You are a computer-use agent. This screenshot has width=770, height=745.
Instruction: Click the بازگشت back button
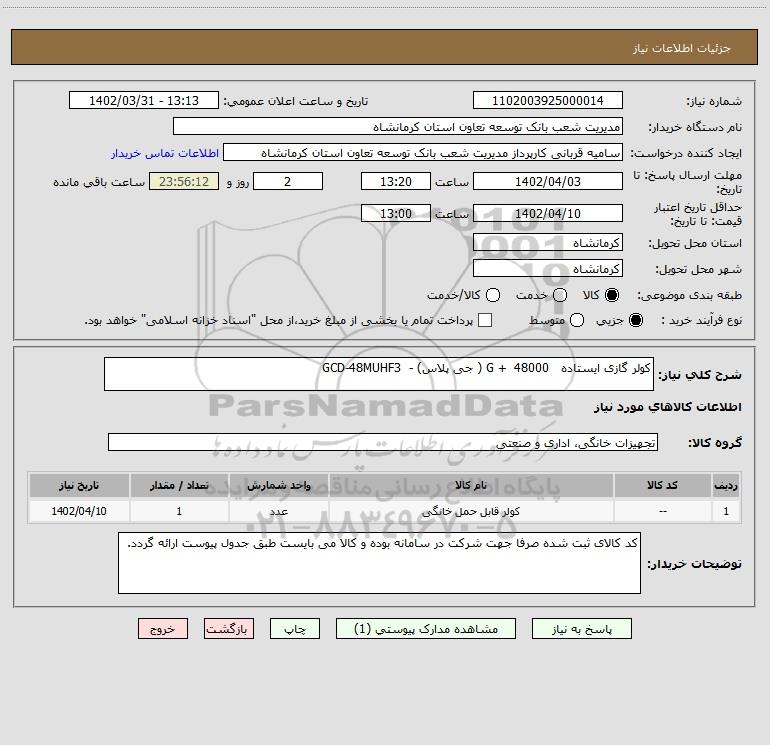pos(229,629)
